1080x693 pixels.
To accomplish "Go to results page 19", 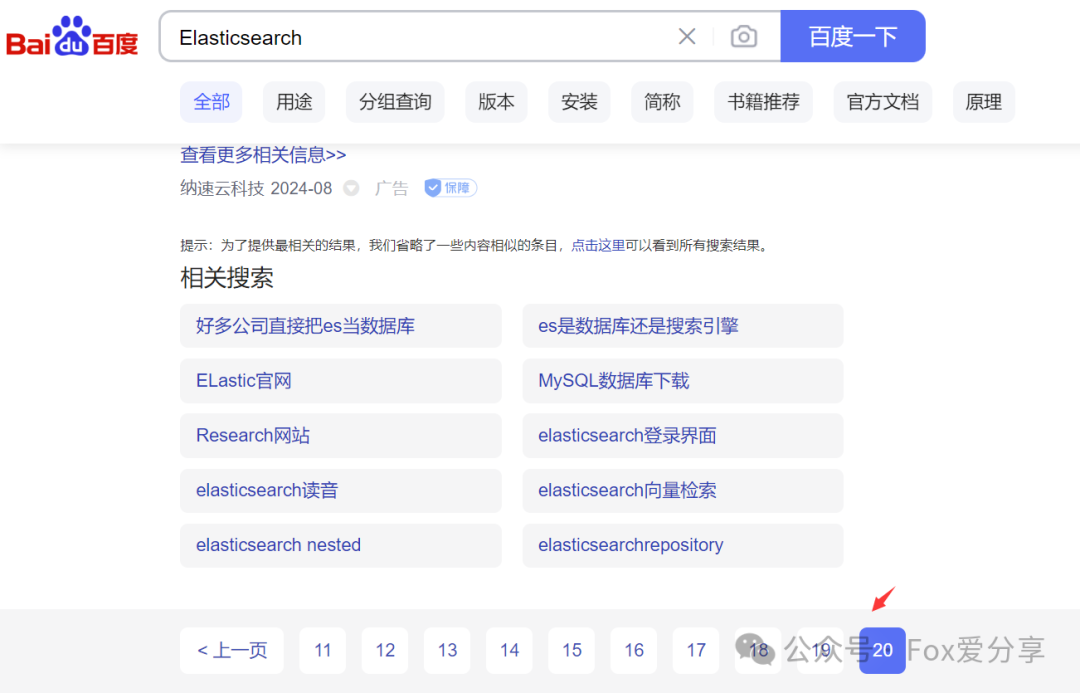I will (820, 650).
